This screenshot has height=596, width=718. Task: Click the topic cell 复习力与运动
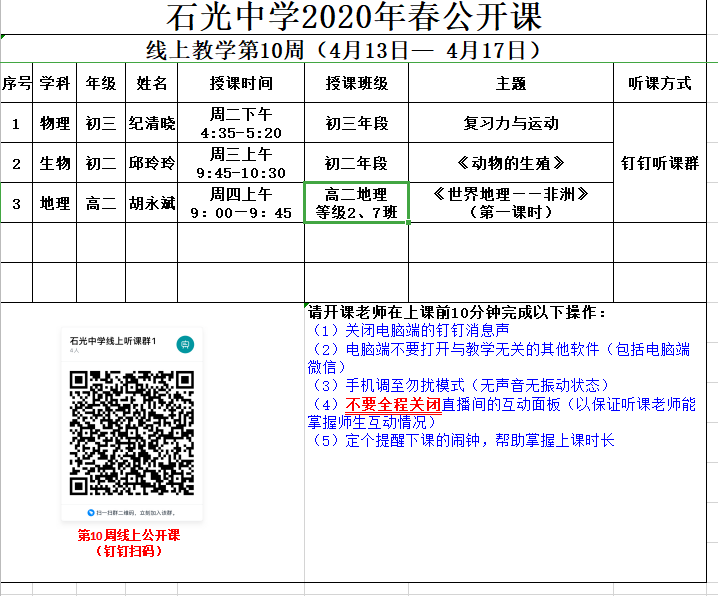510,123
